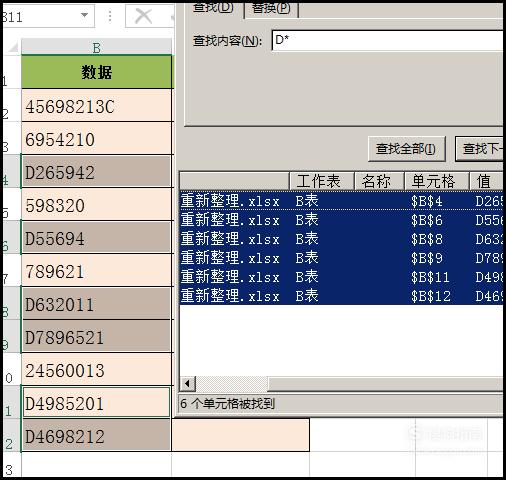The width and height of the screenshot is (506, 480).
Task: Click the 数据 header cell
Action: (97, 72)
